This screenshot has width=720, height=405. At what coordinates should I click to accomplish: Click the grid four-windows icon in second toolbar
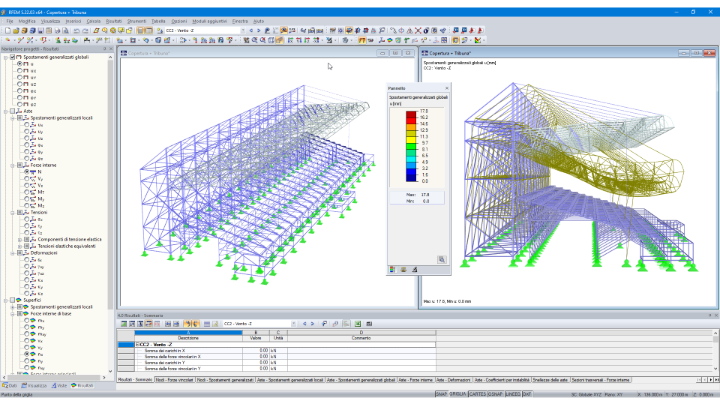tap(444, 40)
